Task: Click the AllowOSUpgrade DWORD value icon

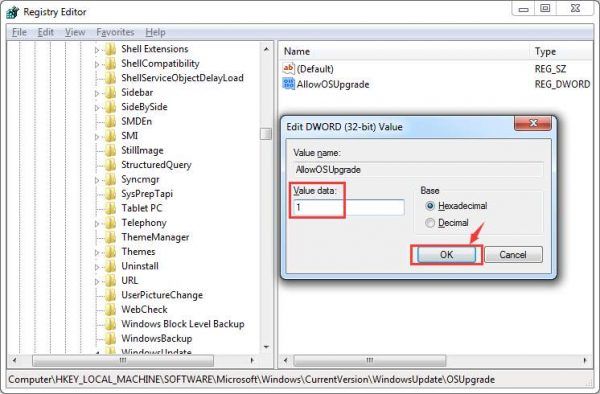Action: pos(289,84)
